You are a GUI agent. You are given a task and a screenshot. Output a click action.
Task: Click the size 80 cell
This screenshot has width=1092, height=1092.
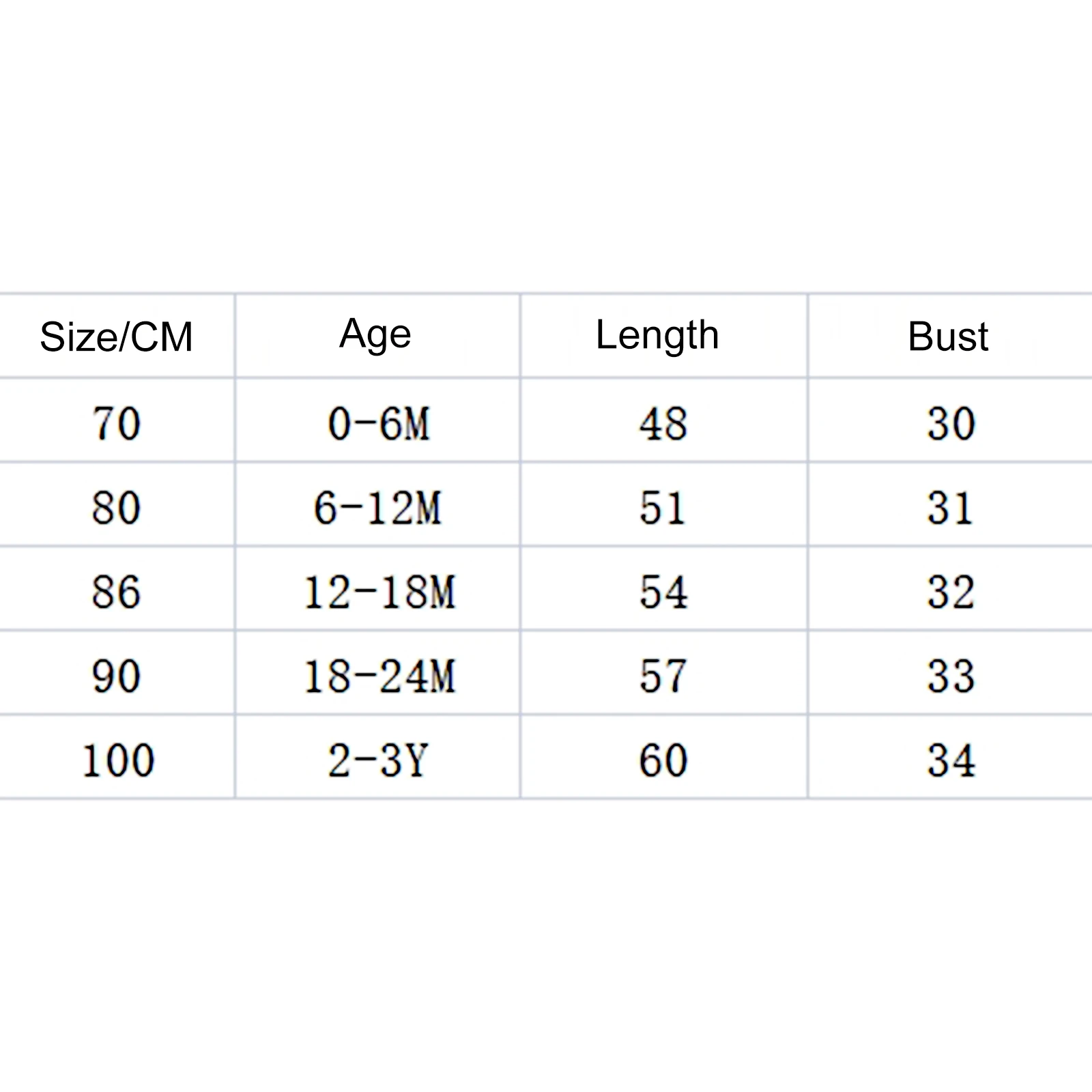tap(116, 508)
